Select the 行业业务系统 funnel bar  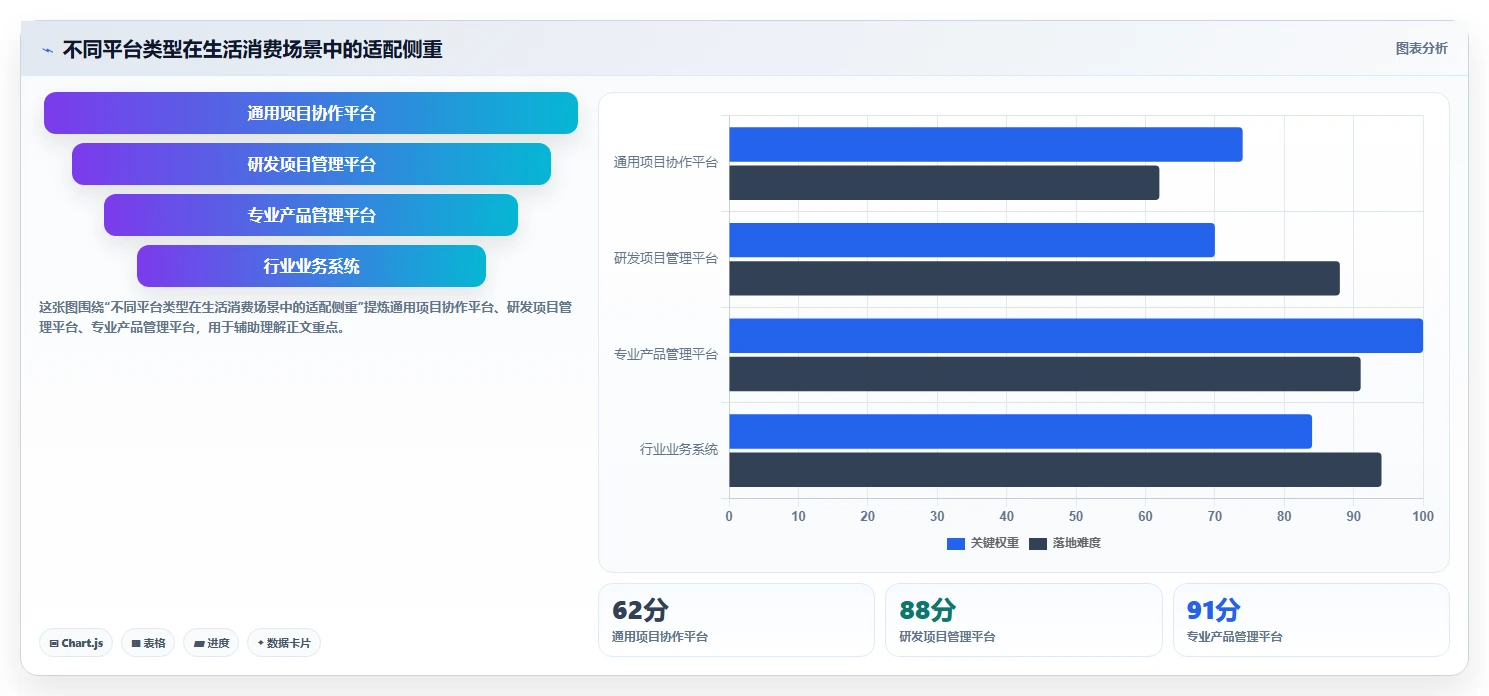click(311, 266)
